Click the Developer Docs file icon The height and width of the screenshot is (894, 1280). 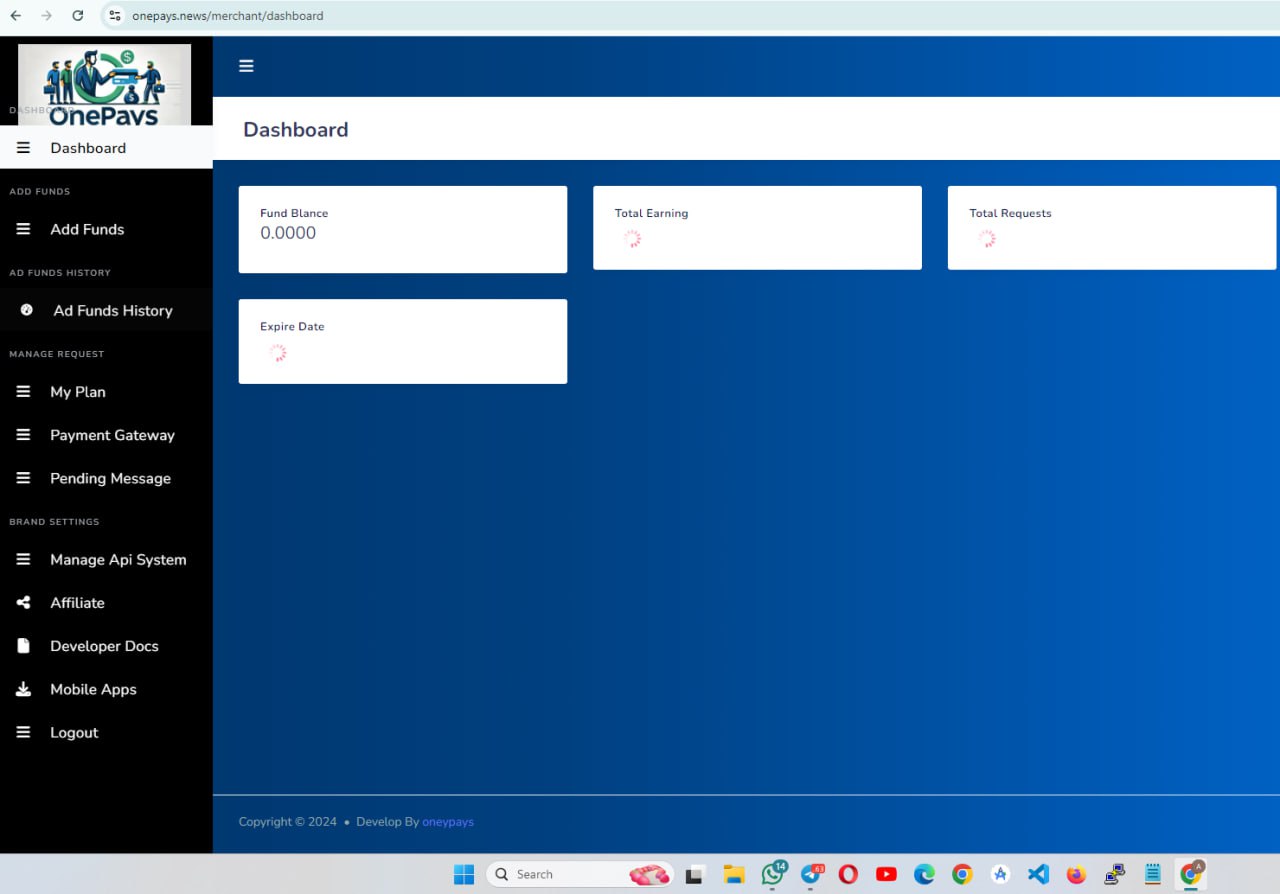point(24,646)
